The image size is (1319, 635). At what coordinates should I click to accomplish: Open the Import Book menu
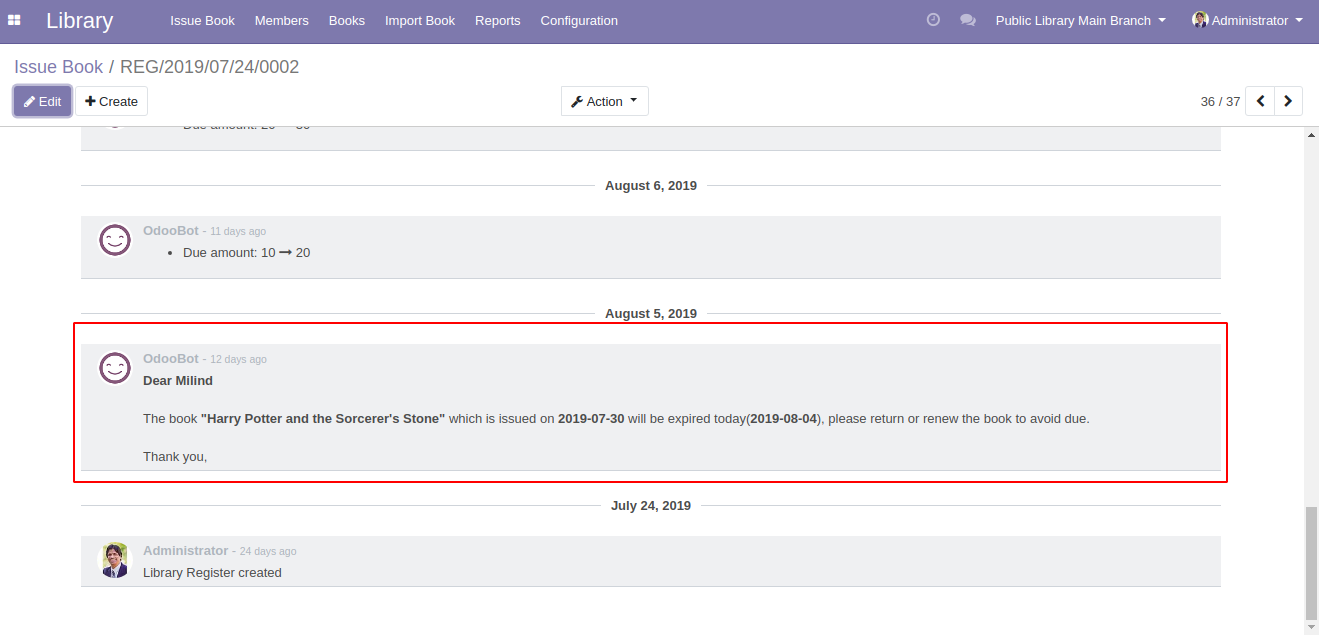(x=420, y=20)
